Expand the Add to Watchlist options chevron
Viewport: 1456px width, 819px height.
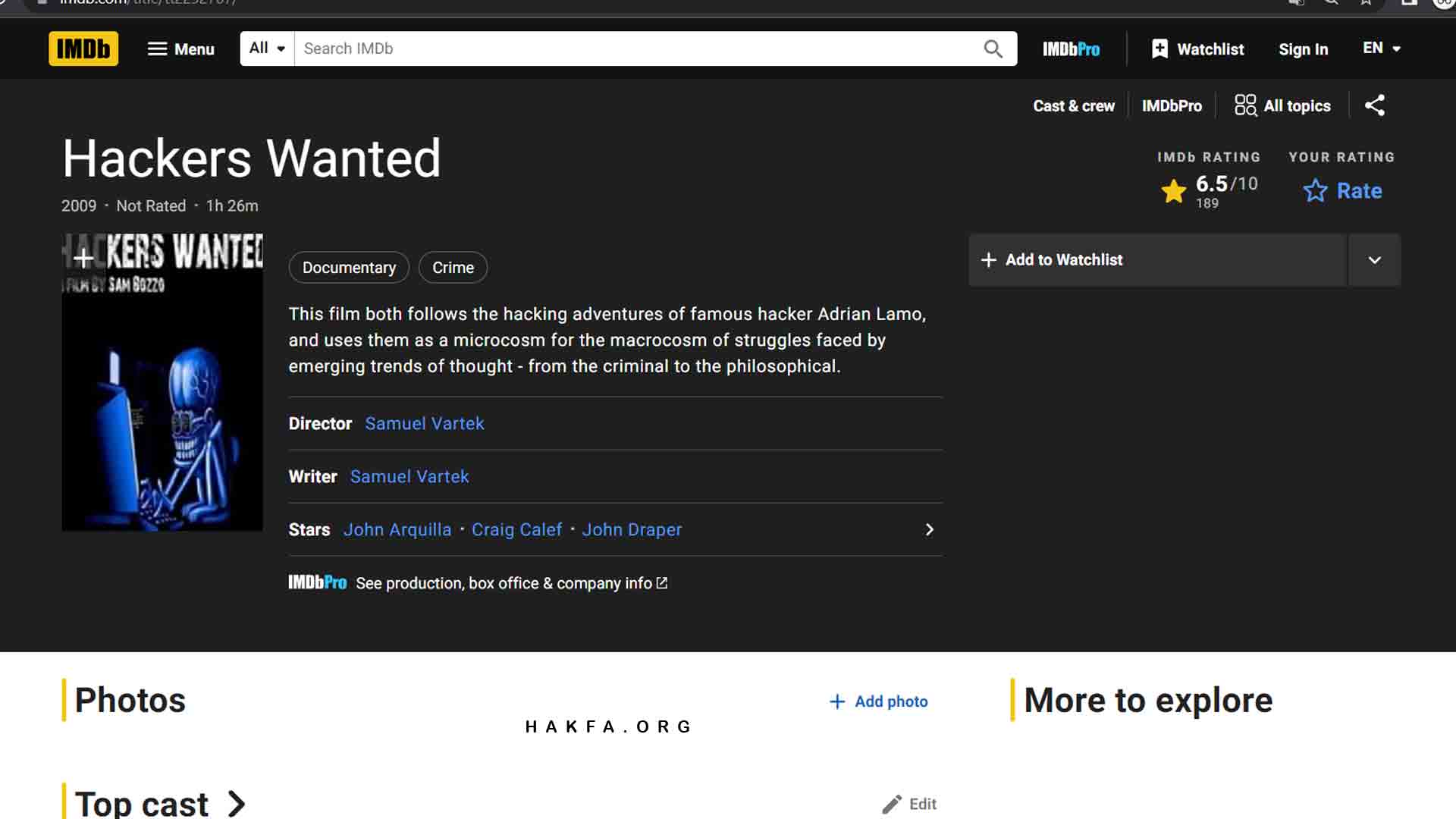[1374, 260]
